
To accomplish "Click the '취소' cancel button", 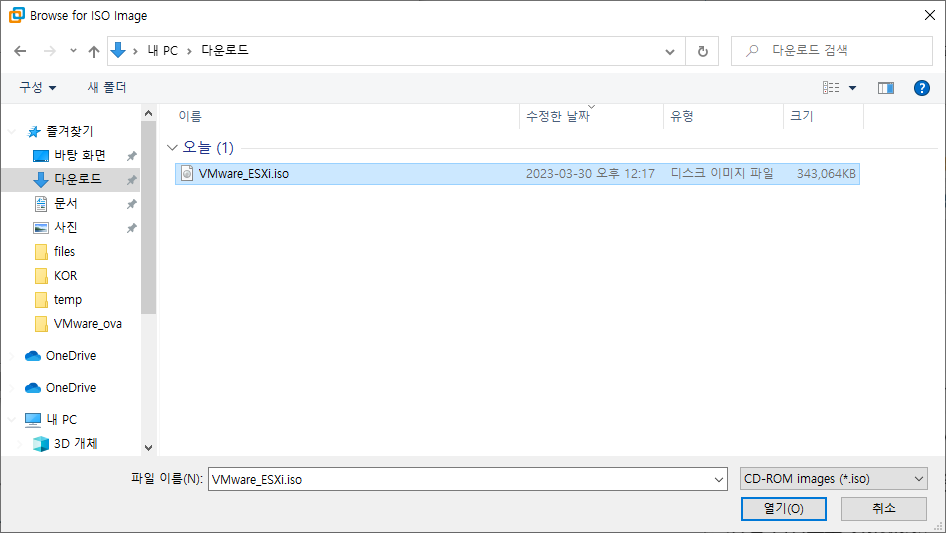I will (884, 509).
